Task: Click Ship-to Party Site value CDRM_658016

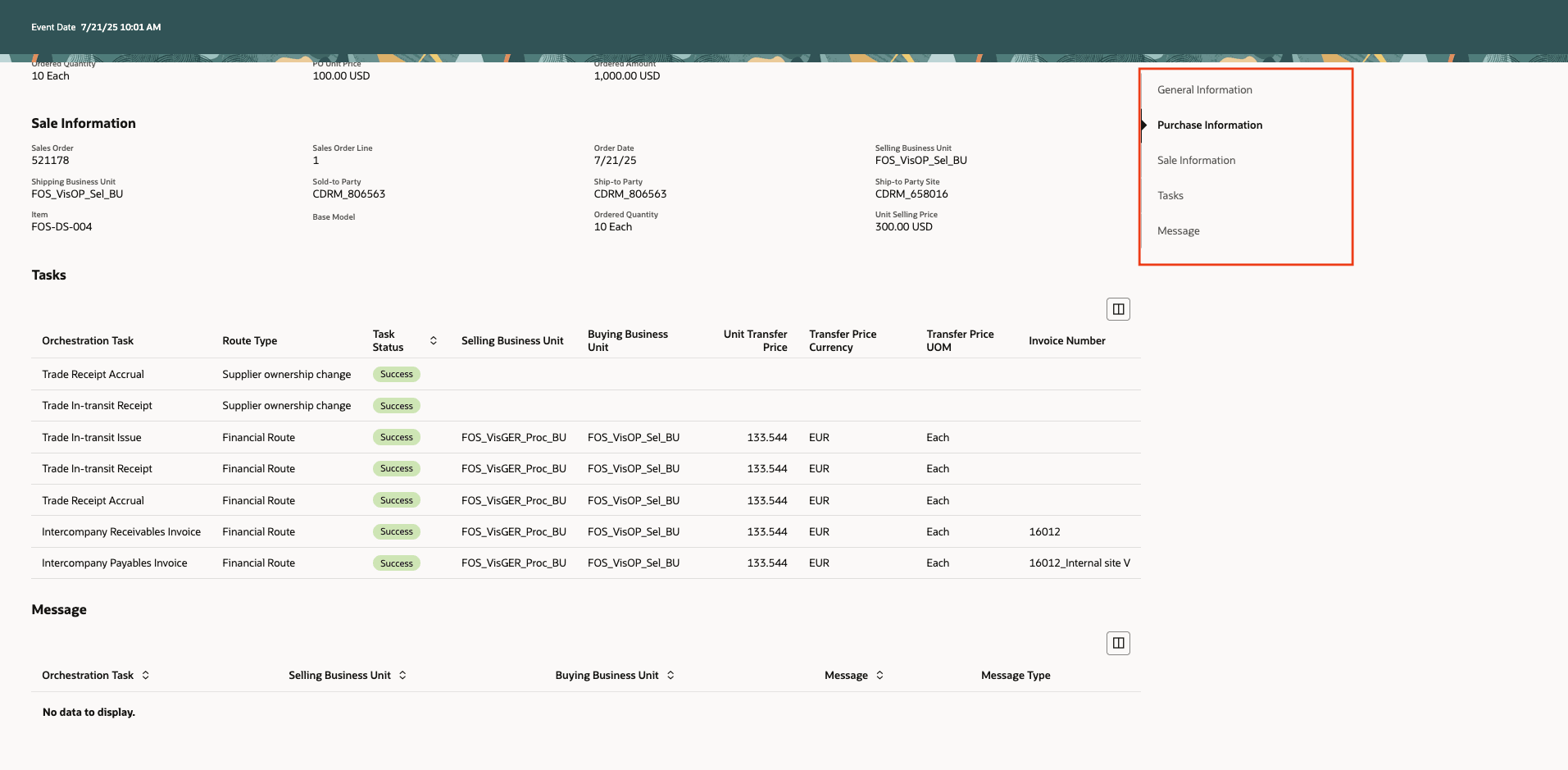Action: pyautogui.click(x=911, y=194)
